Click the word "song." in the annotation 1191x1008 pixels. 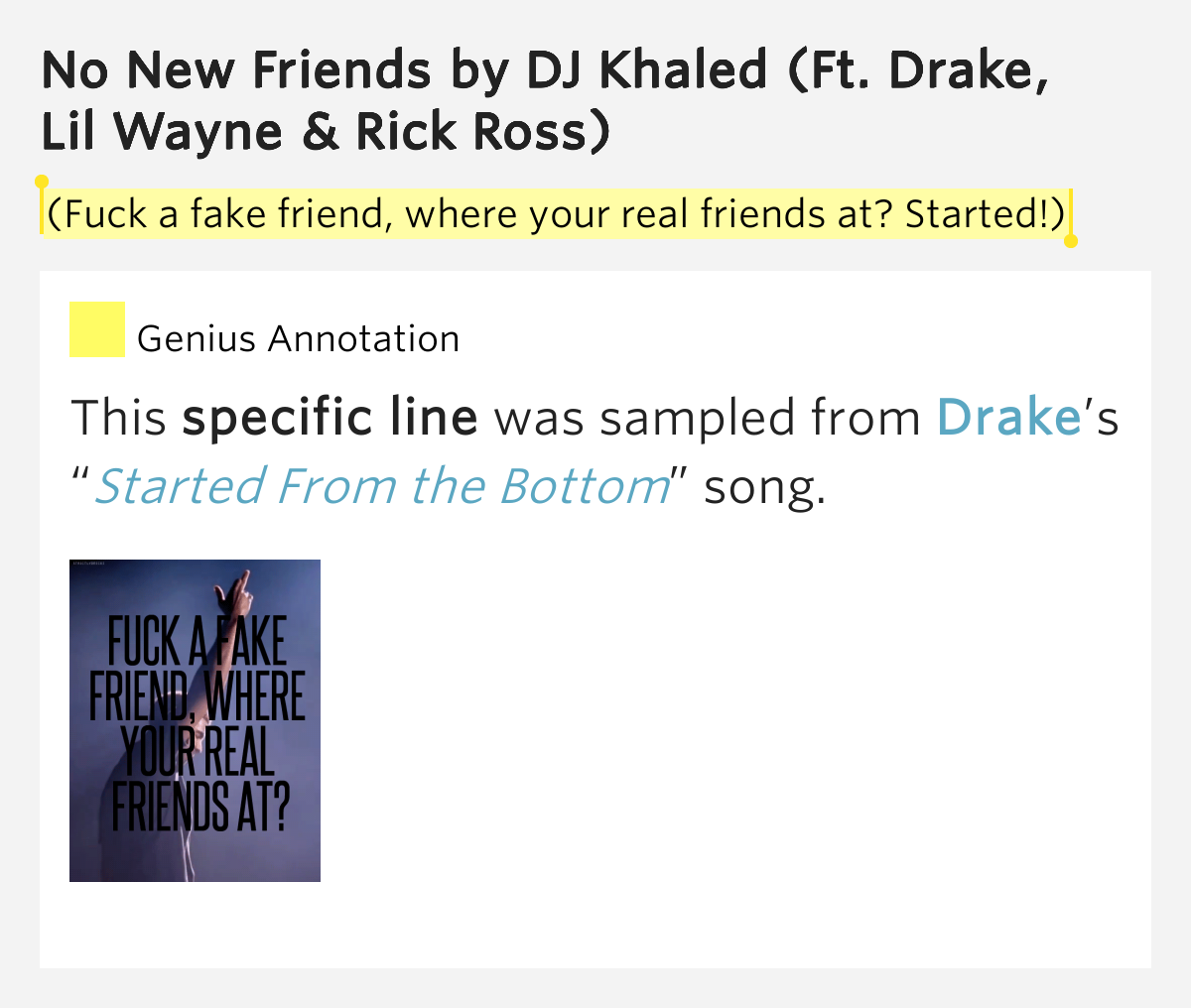click(x=764, y=487)
